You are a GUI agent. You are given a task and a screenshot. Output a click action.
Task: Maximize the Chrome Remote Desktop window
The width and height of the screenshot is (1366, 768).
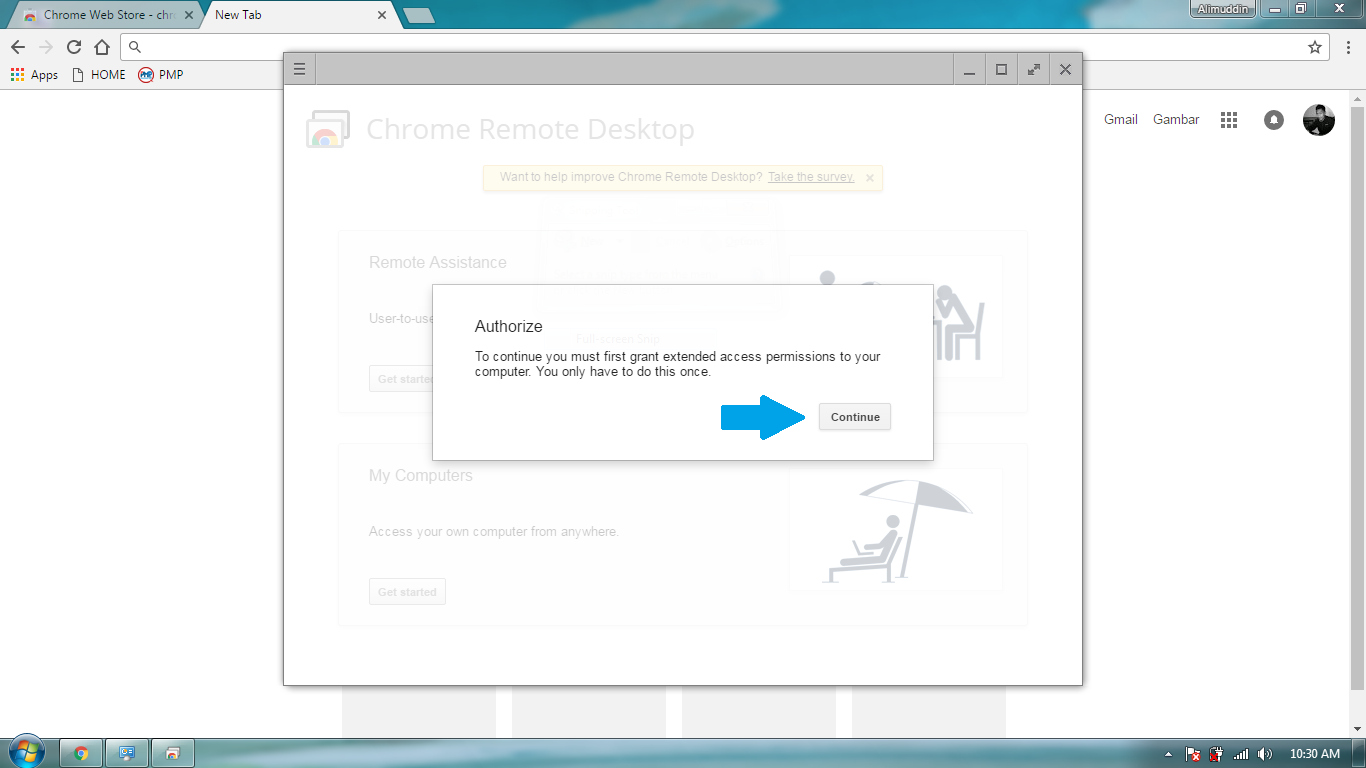coord(1001,69)
